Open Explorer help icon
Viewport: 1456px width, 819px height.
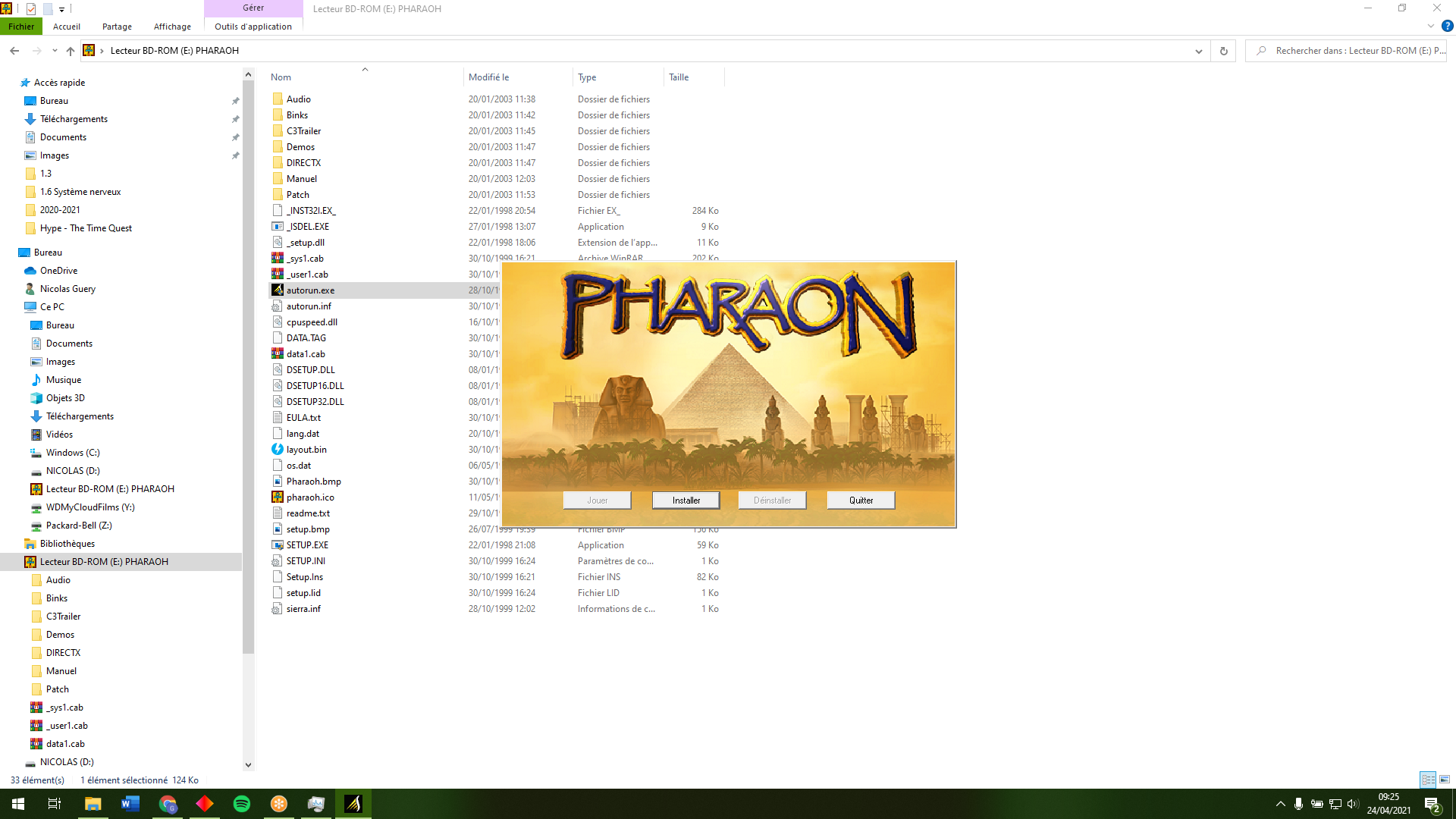coord(1447,27)
